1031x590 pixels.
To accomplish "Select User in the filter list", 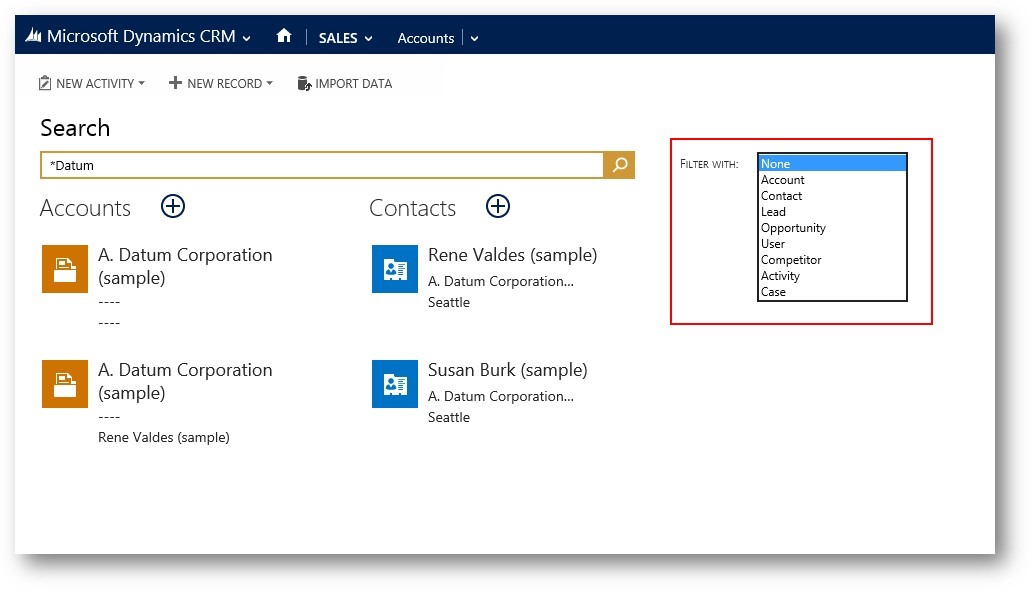I will click(x=832, y=243).
